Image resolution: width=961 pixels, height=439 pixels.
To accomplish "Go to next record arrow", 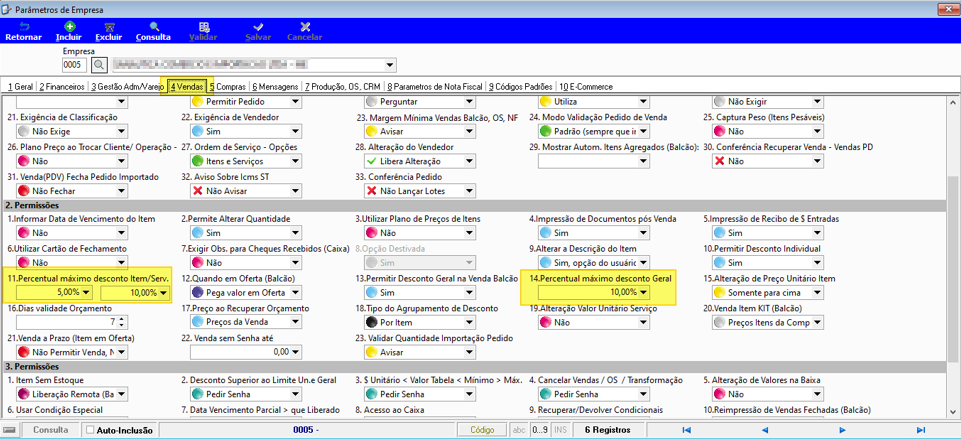I will pyautogui.click(x=843, y=430).
